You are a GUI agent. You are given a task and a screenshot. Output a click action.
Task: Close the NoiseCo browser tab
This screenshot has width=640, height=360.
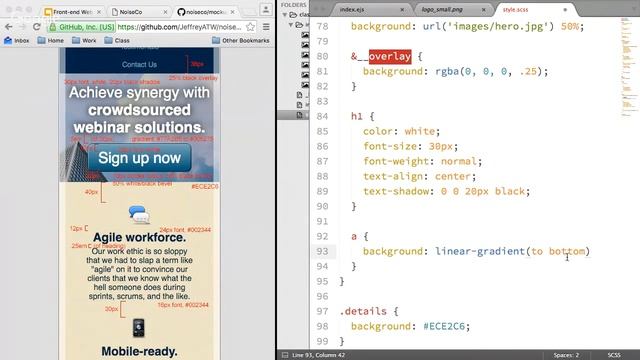point(165,12)
